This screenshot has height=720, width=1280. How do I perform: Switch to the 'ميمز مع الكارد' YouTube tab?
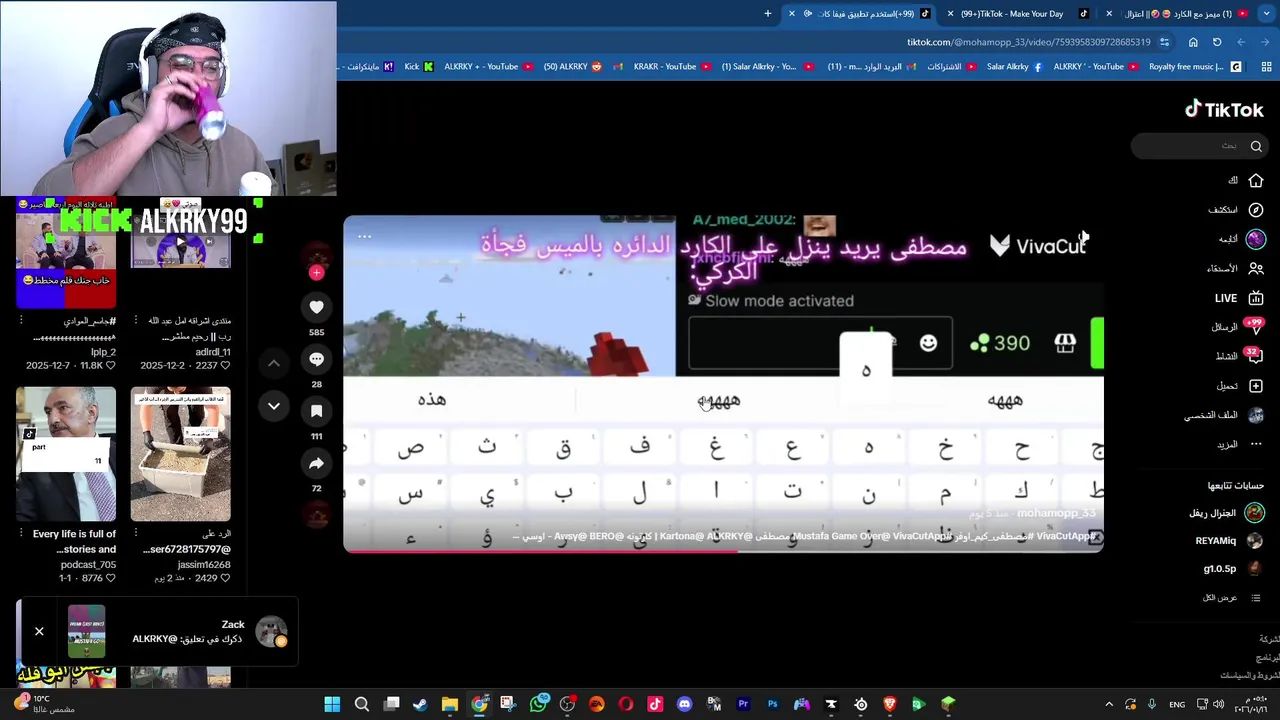pos(1180,14)
